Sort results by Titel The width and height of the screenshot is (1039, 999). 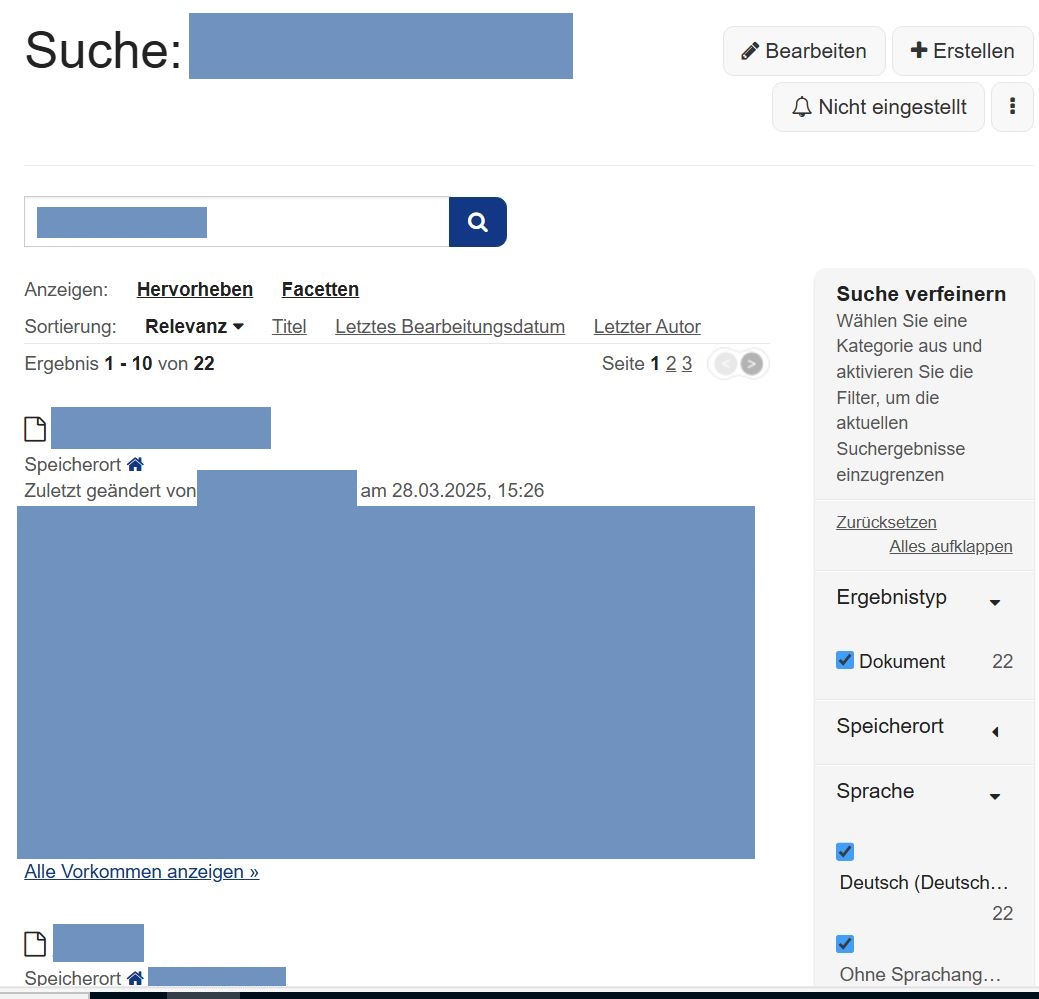click(x=289, y=327)
